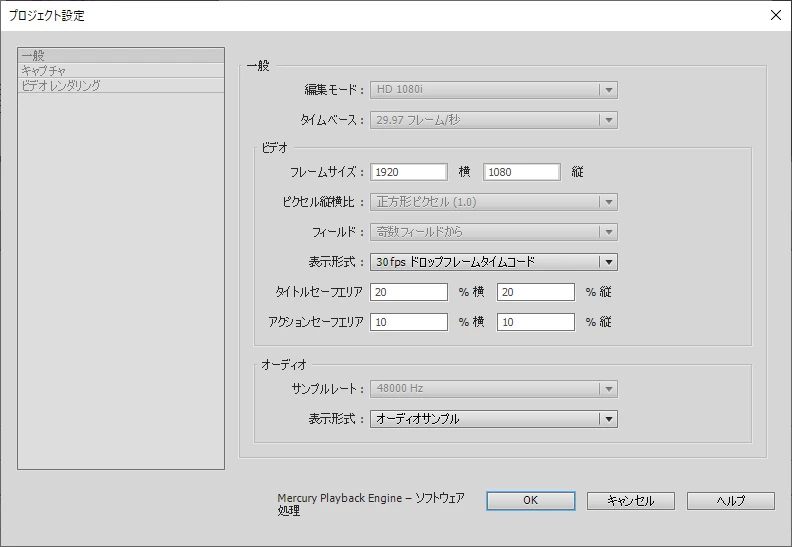The height and width of the screenshot is (547, 792).
Task: Open the 編集モード dropdown showing HD 1080i
Action: click(x=493, y=90)
